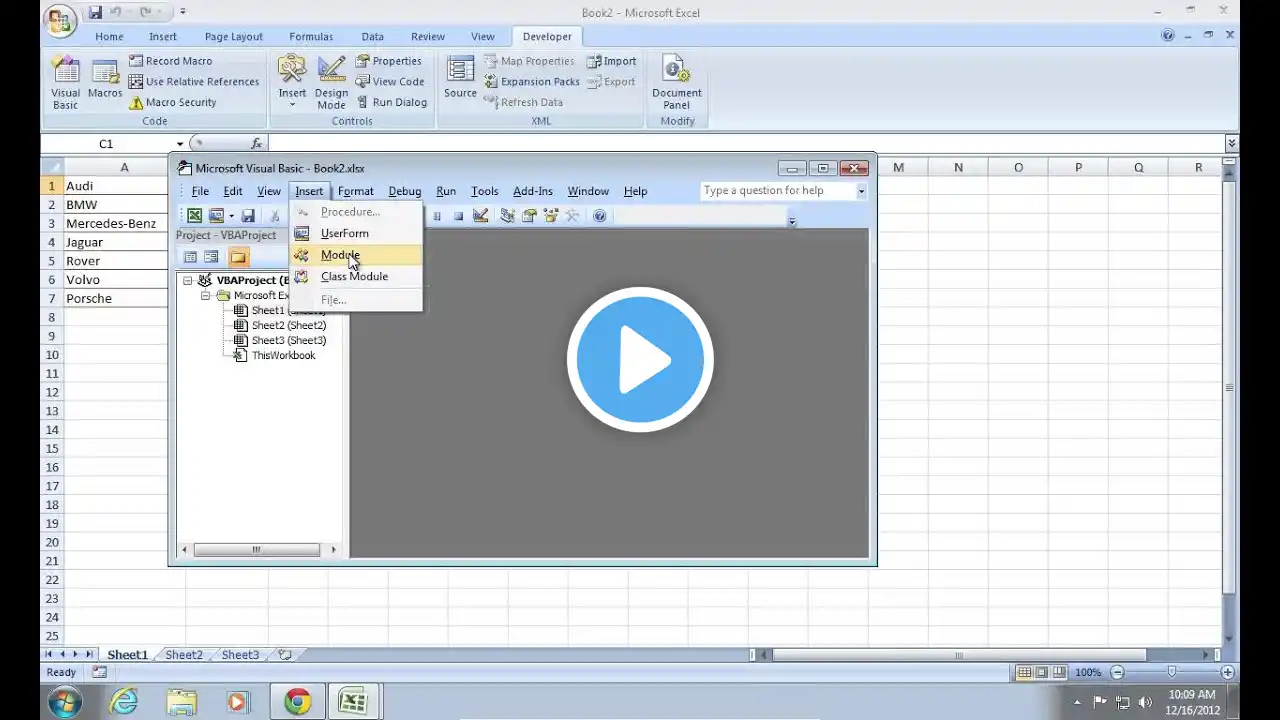Image resolution: width=1280 pixels, height=720 pixels.
Task: Choose Module from the Insert menu
Action: click(x=356, y=255)
